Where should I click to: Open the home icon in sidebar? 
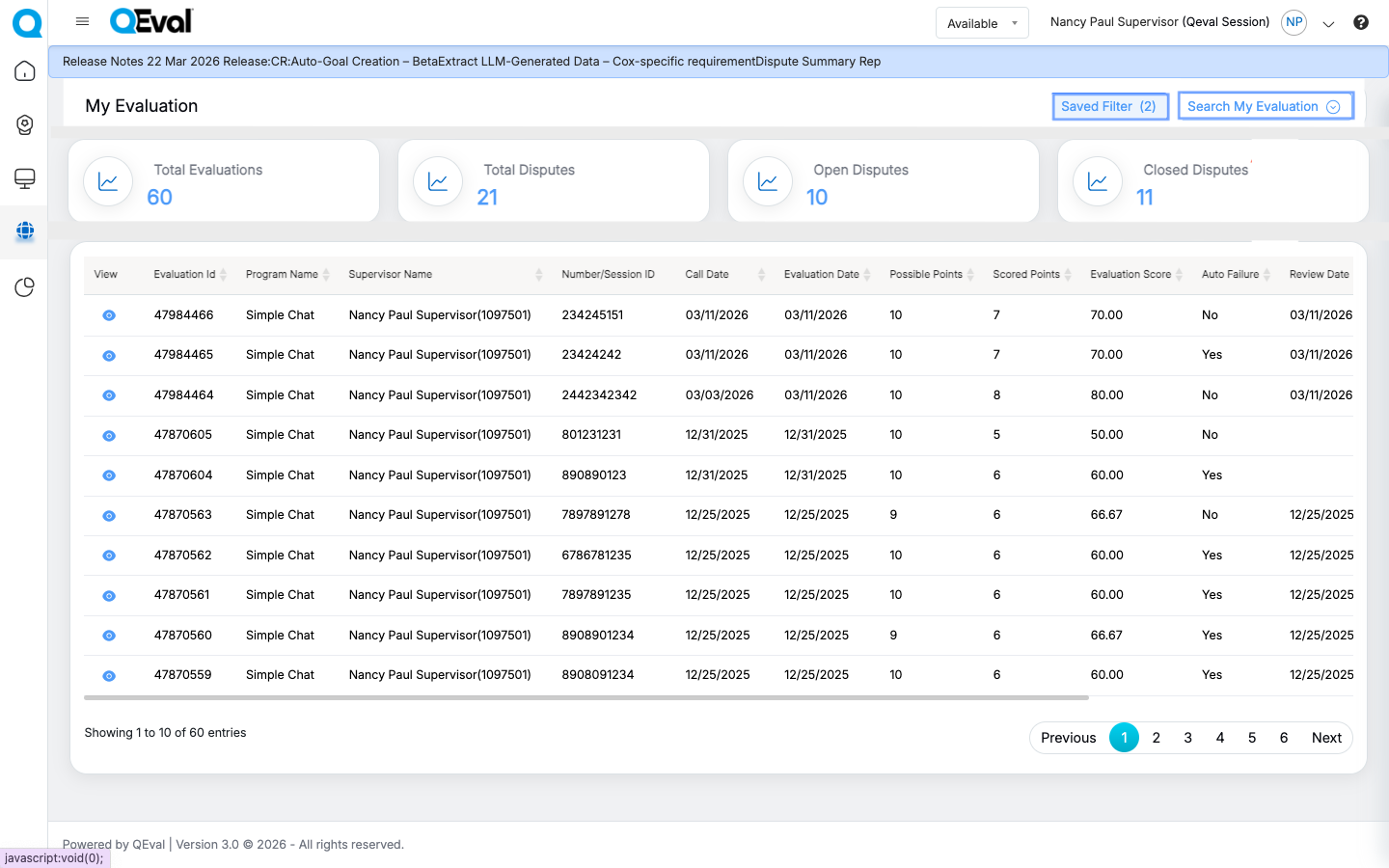click(25, 71)
